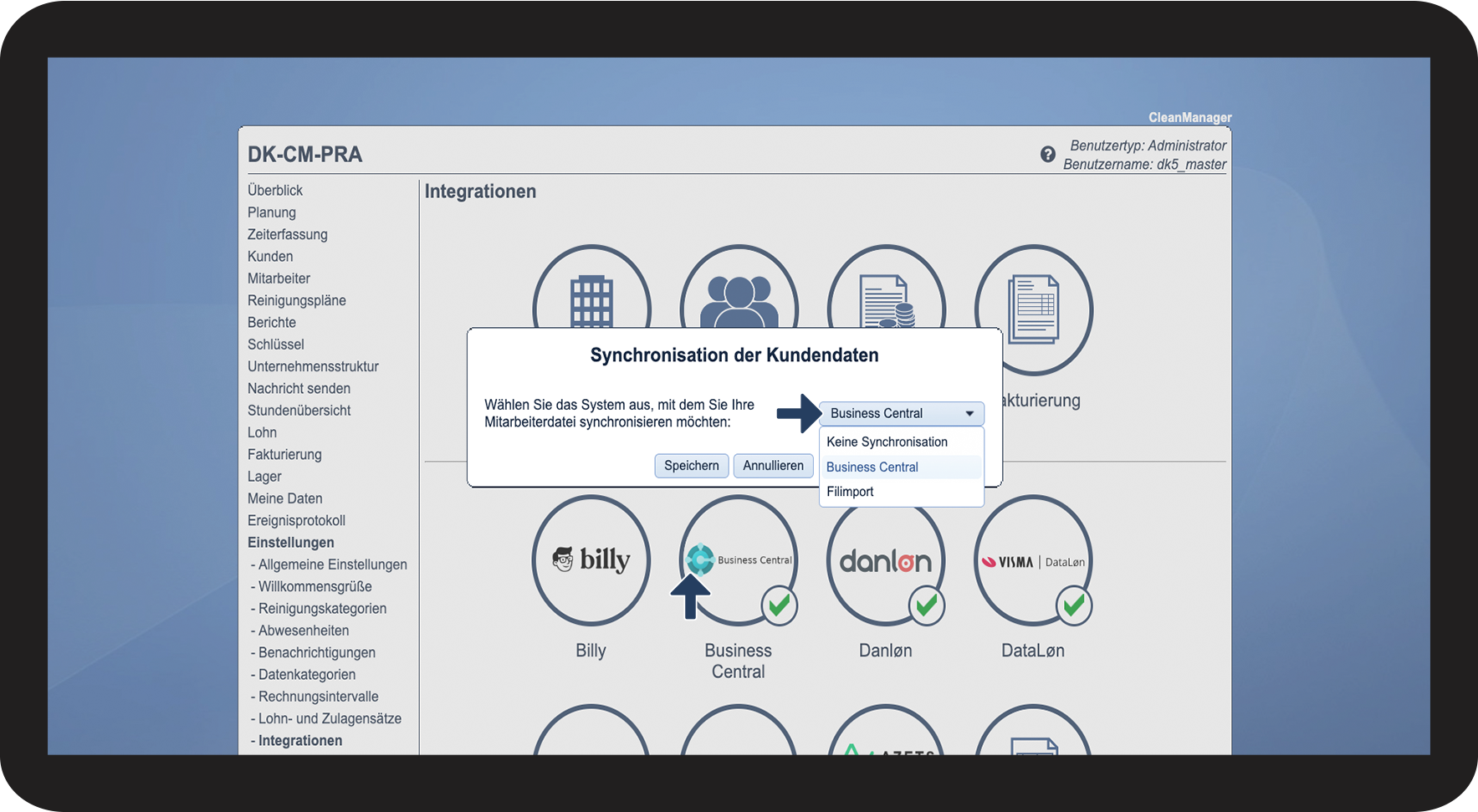1478x812 pixels.
Task: Click the CleanManager brand text
Action: (x=1189, y=117)
